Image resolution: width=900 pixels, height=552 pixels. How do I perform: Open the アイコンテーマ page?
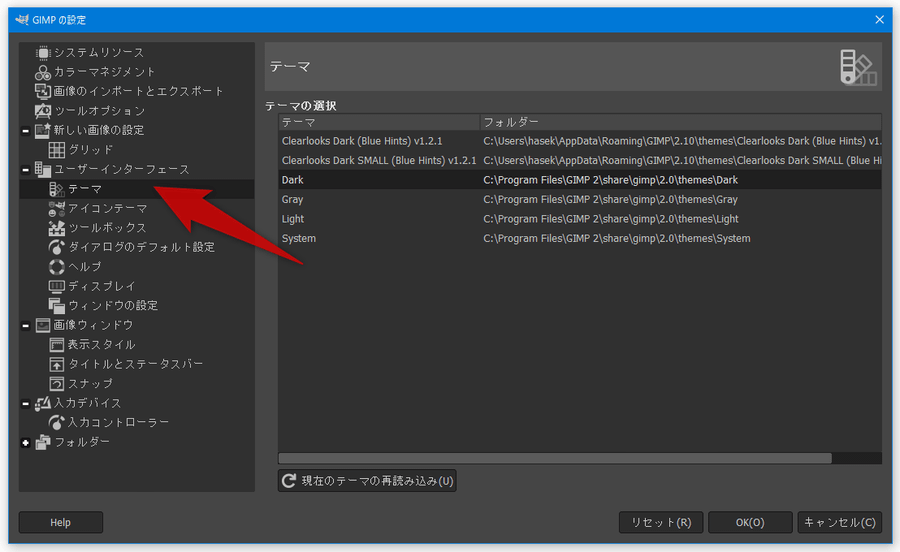(x=108, y=209)
